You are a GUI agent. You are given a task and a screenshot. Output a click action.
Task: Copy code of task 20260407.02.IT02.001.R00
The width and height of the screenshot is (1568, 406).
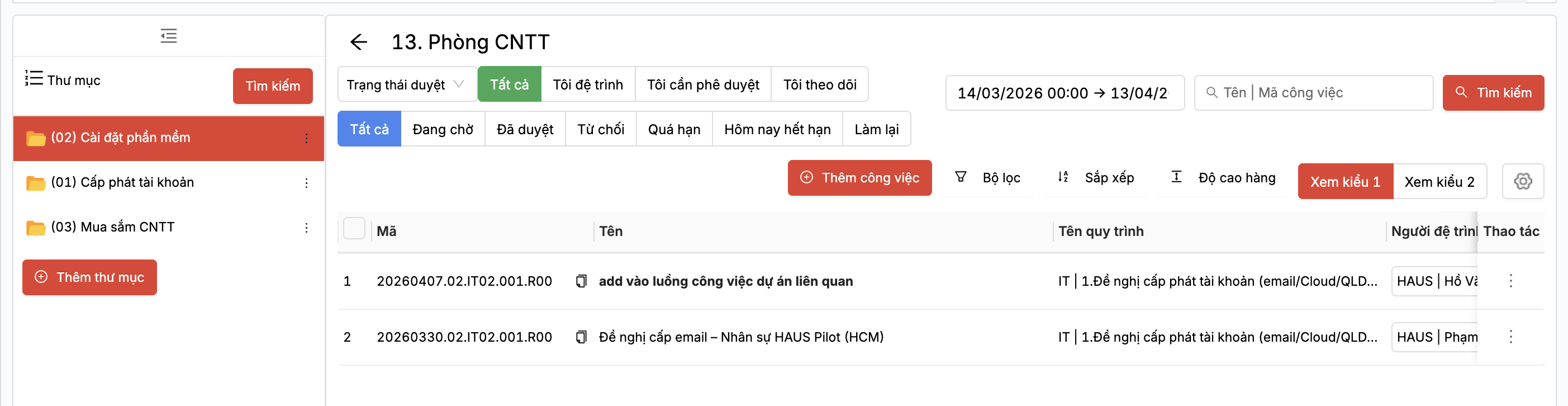coord(581,281)
